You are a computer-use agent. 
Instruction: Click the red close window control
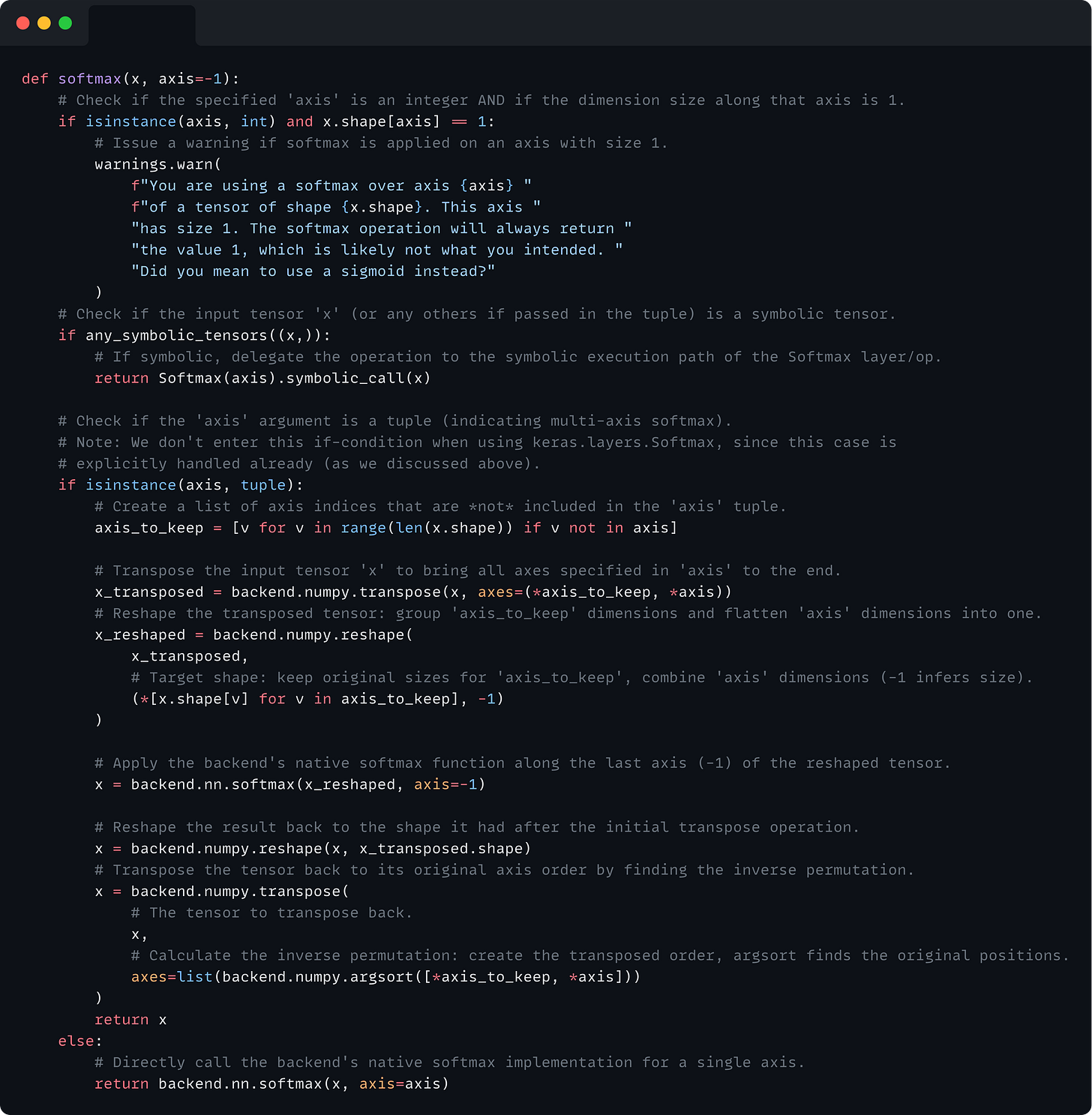tap(23, 23)
